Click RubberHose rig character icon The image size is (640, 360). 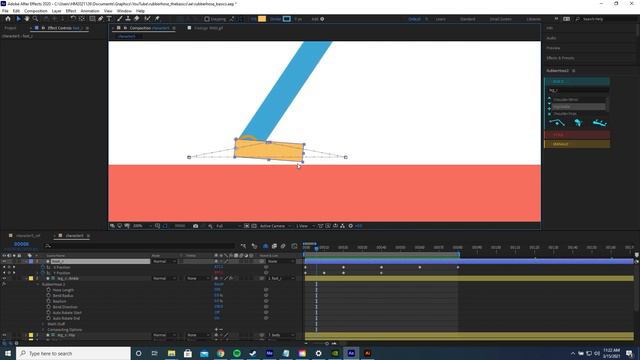click(578, 122)
